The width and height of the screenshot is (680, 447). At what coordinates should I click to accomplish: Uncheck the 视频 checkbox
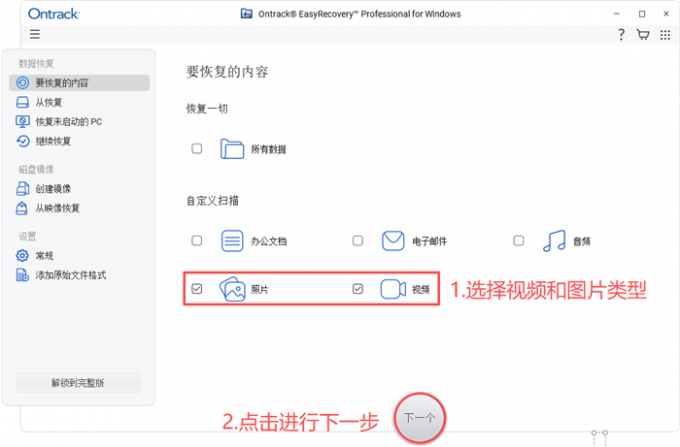point(358,289)
